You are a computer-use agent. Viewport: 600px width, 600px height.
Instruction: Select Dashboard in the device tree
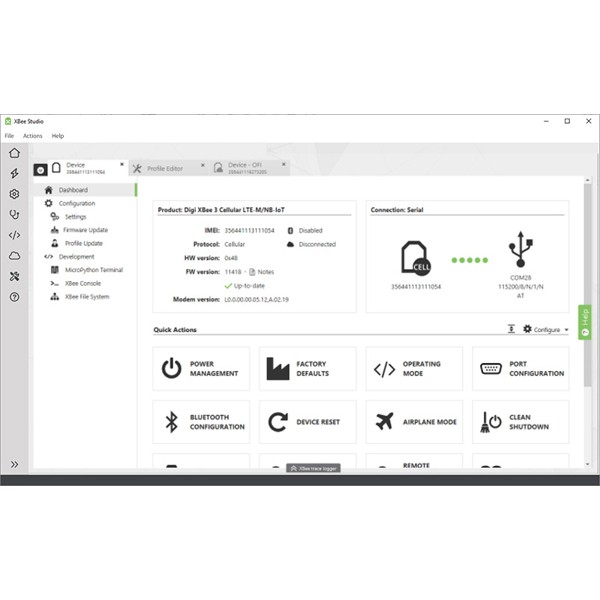[85, 190]
